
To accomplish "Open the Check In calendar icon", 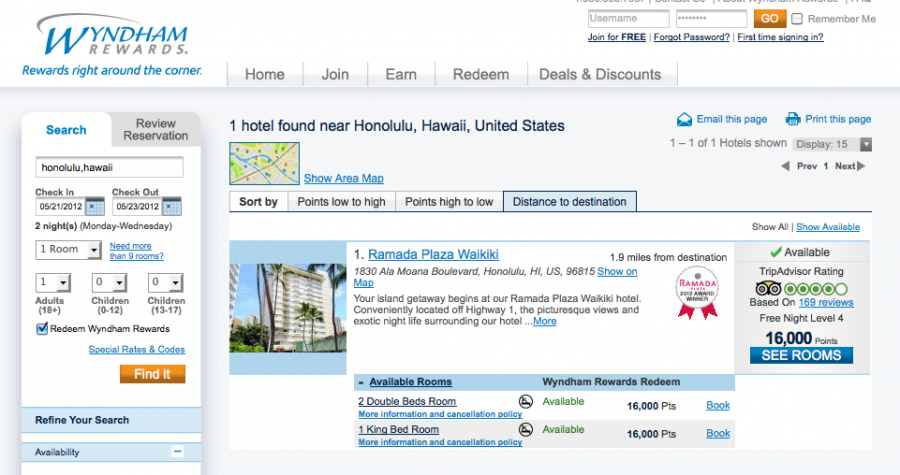I will point(95,207).
